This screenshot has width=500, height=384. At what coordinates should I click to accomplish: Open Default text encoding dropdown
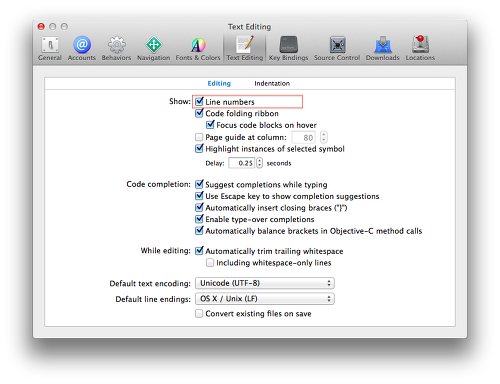pos(265,283)
